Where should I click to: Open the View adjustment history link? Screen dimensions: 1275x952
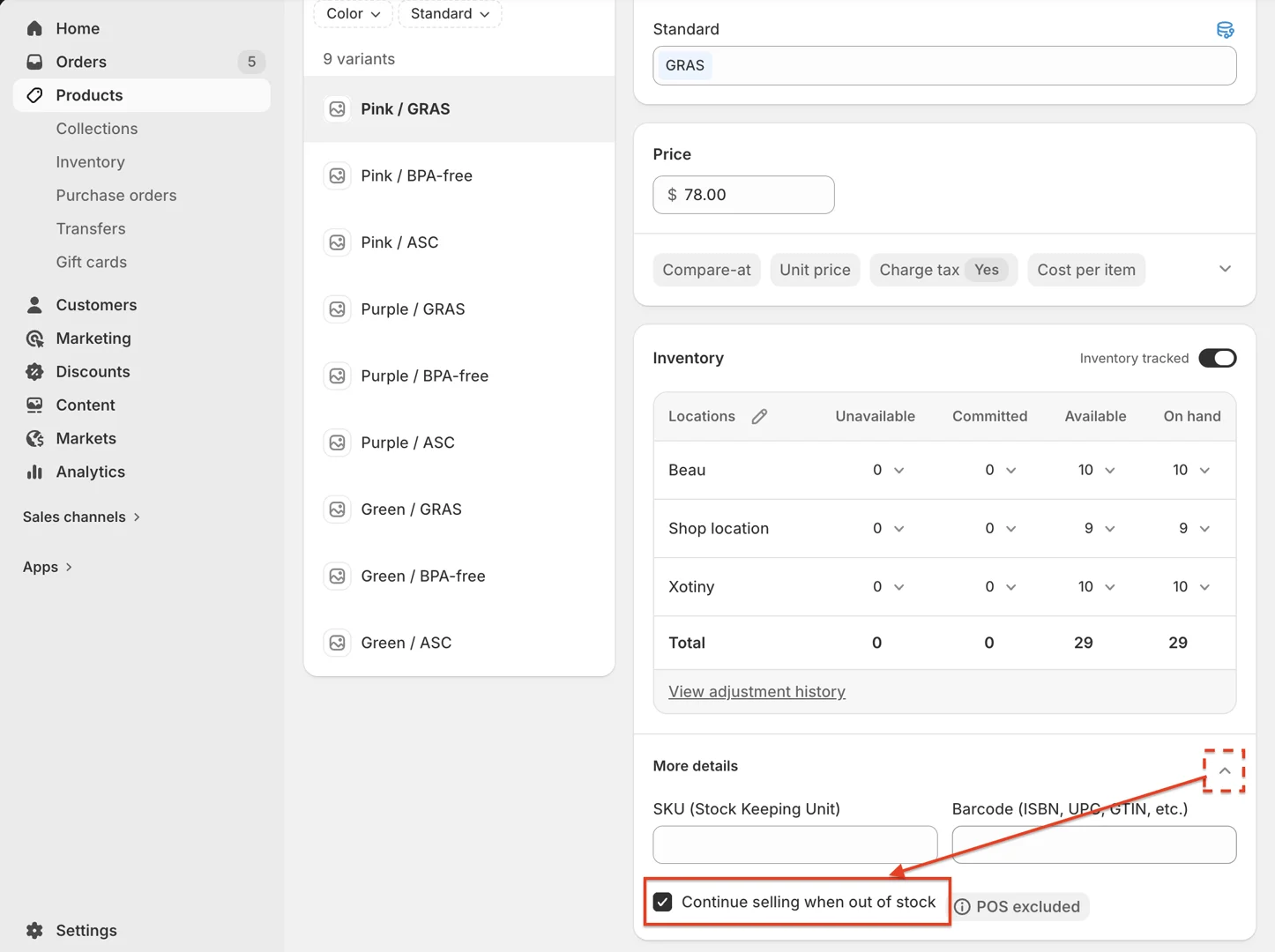757,692
